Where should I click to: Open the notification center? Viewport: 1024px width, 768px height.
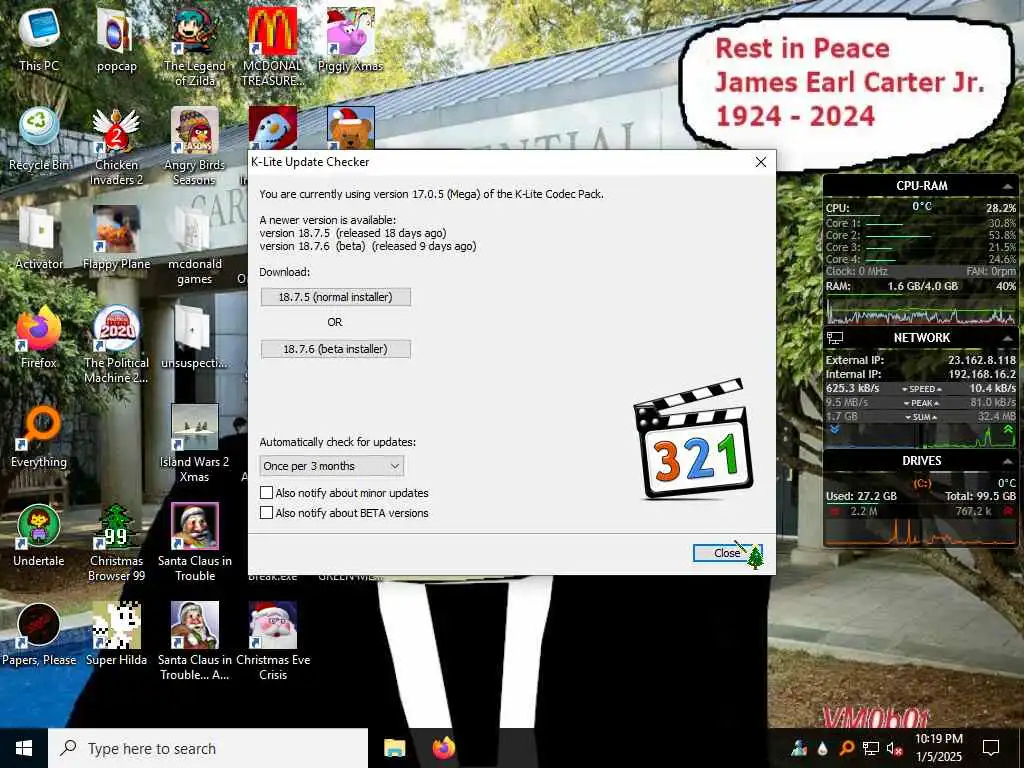pos(991,748)
